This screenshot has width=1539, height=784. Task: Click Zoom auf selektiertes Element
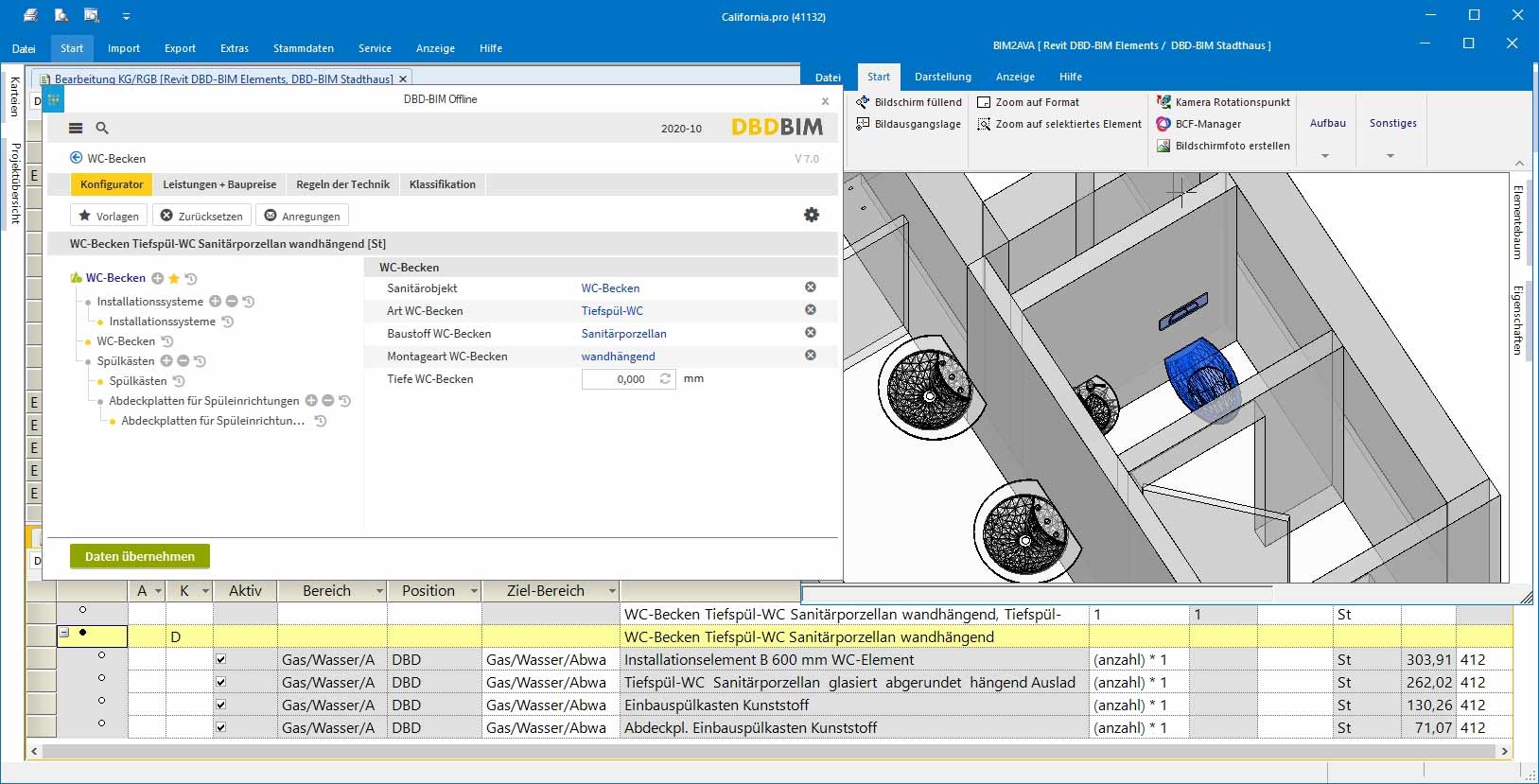[1059, 124]
